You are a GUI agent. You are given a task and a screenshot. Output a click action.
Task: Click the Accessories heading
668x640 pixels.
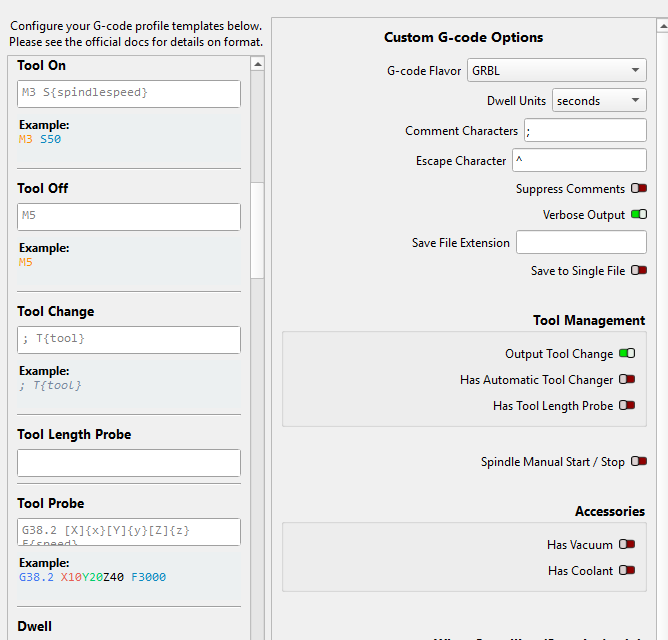tap(610, 511)
